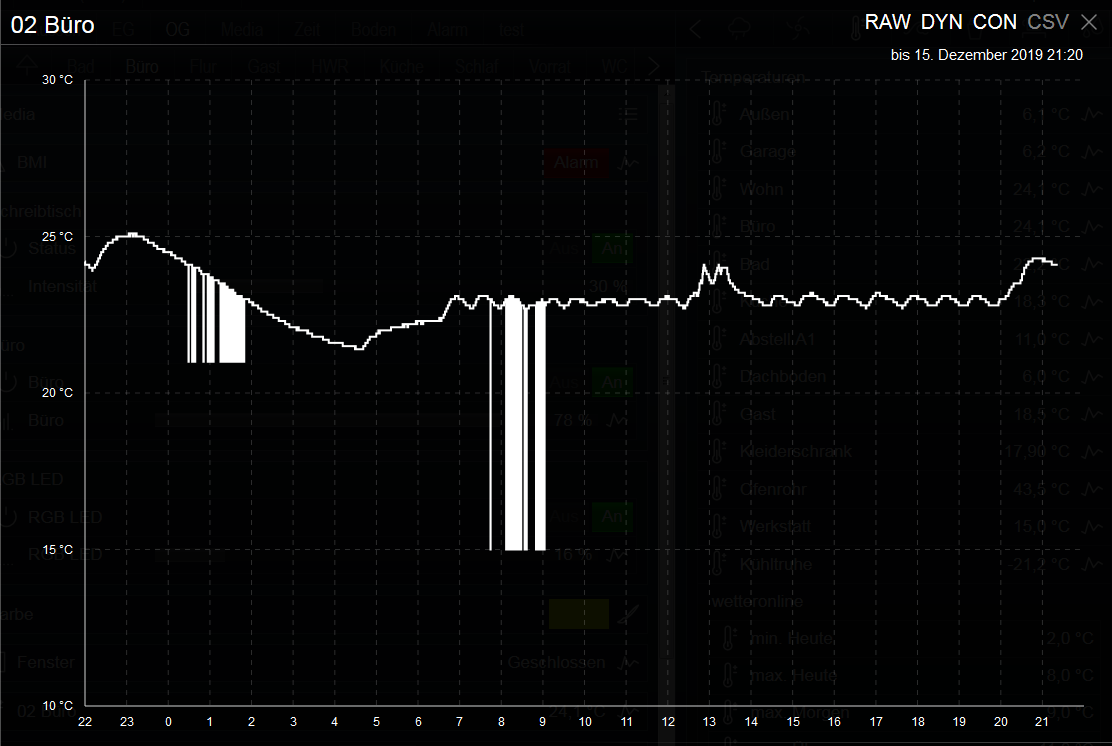The width and height of the screenshot is (1112, 746).
Task: Select the DYN chart mode
Action: point(943,22)
